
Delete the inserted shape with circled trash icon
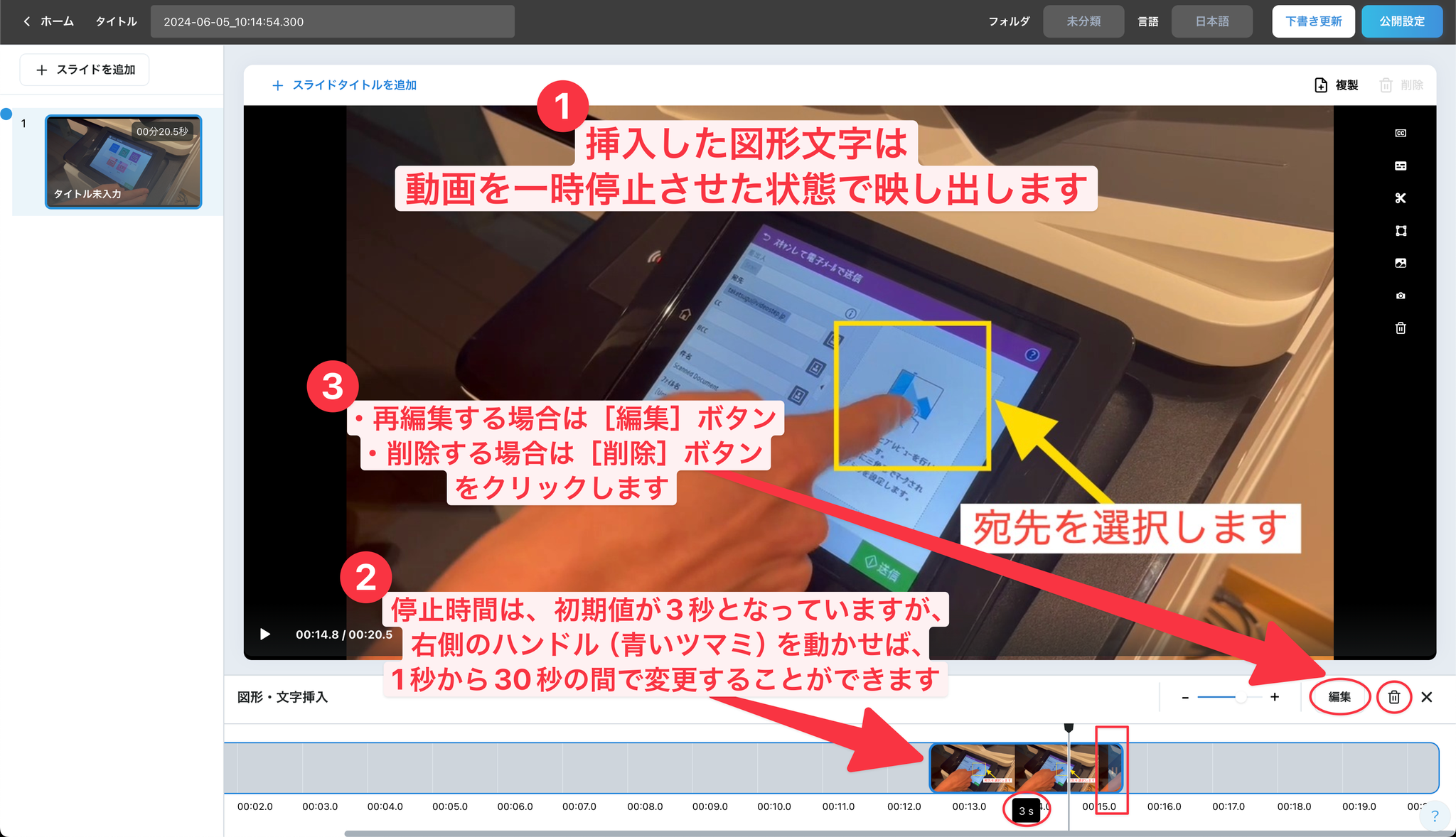point(1394,697)
